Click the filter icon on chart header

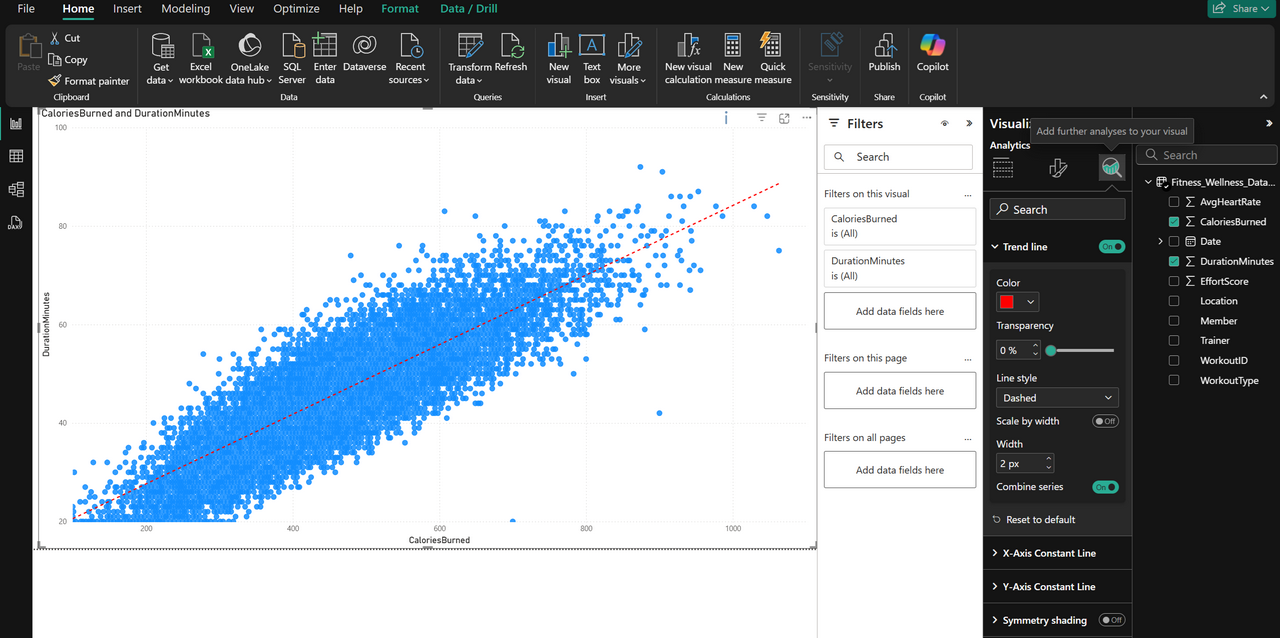point(761,118)
